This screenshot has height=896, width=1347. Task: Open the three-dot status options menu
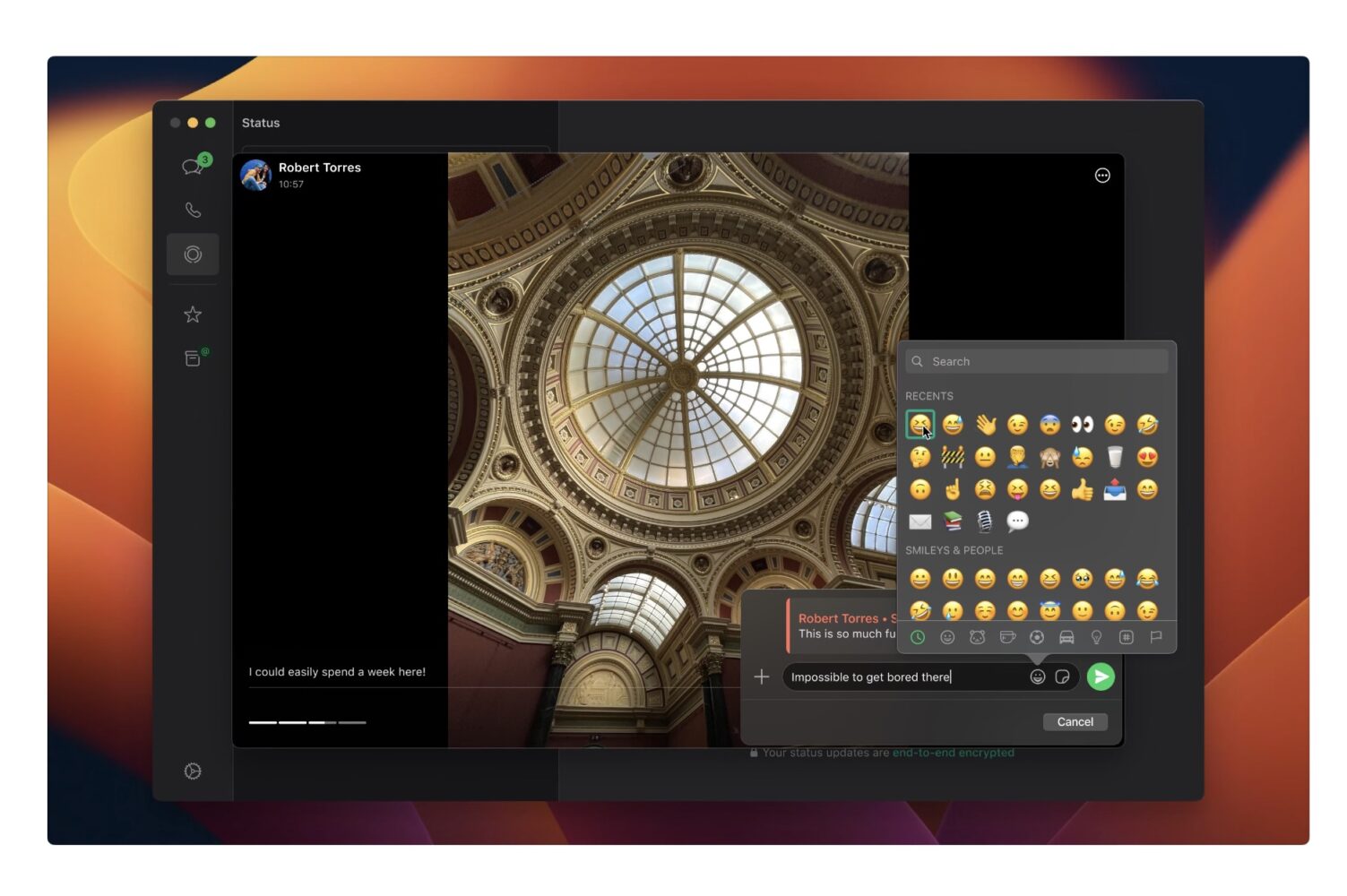[1102, 176]
